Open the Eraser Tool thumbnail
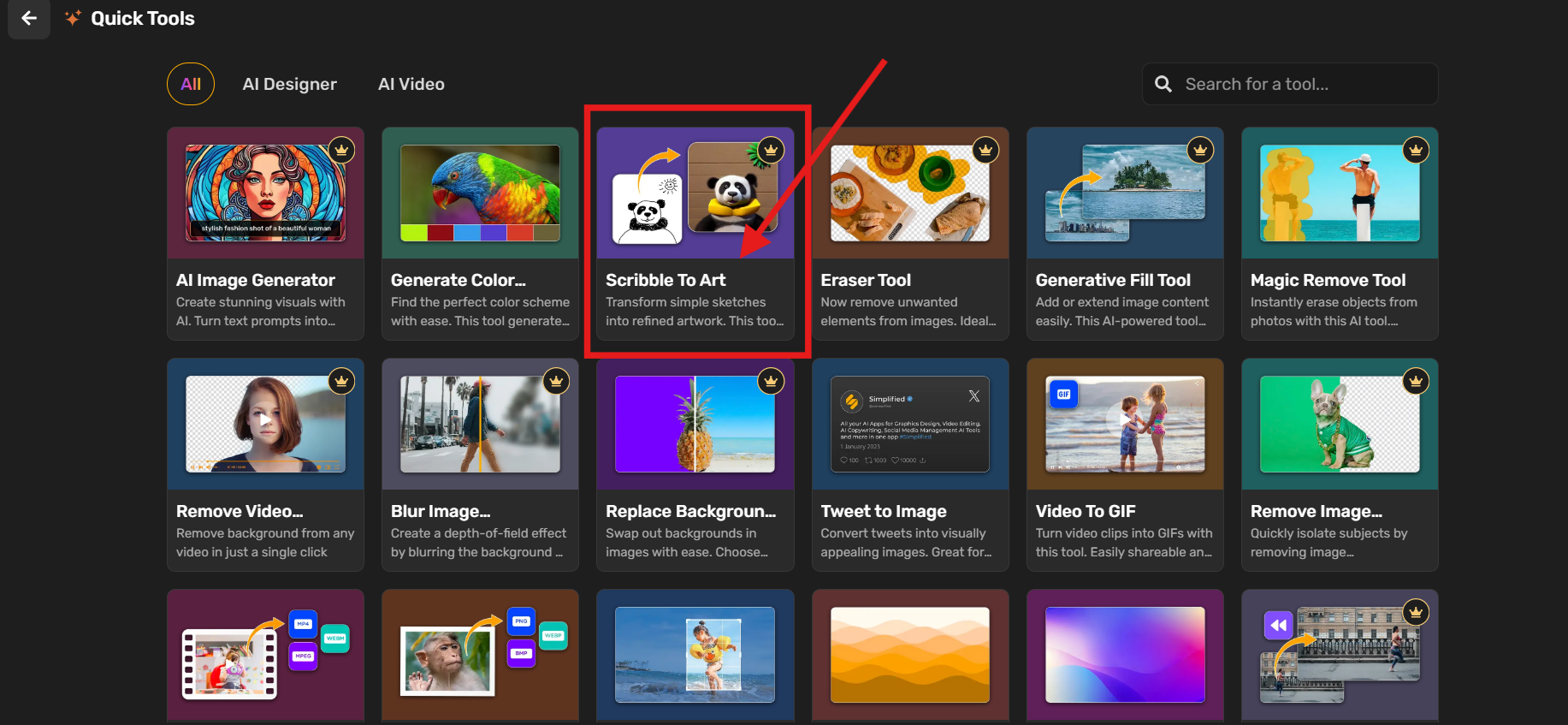This screenshot has width=1568, height=725. point(910,193)
